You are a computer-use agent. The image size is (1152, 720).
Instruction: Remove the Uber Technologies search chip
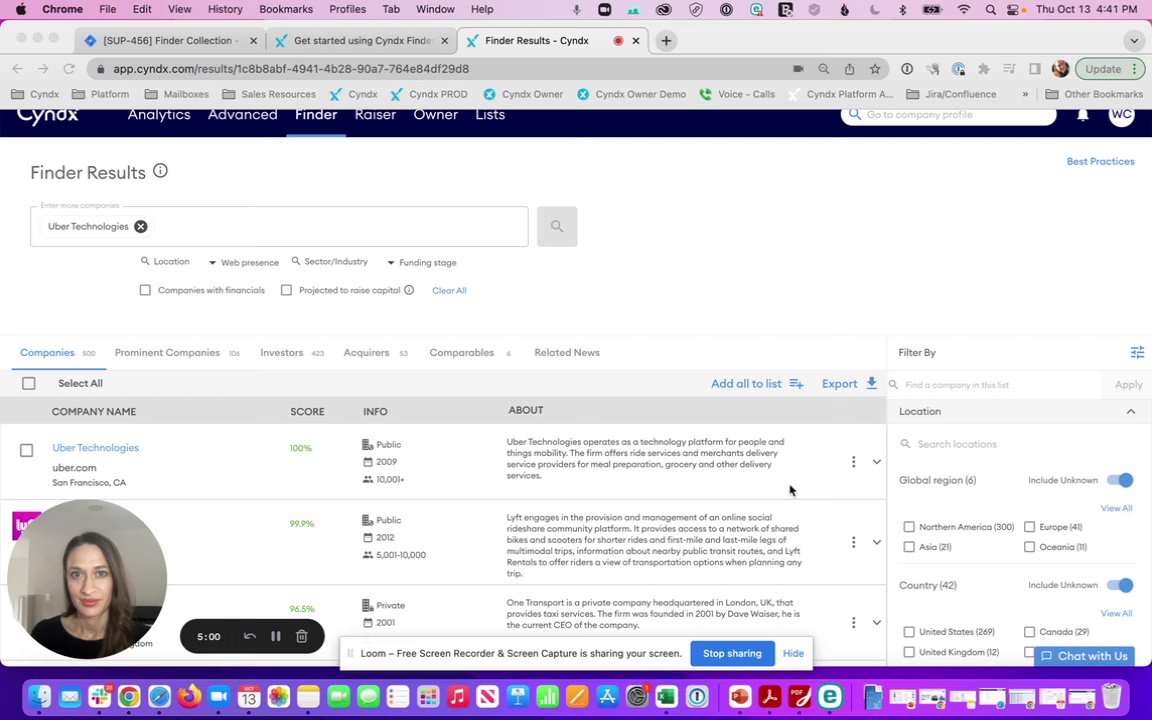140,226
